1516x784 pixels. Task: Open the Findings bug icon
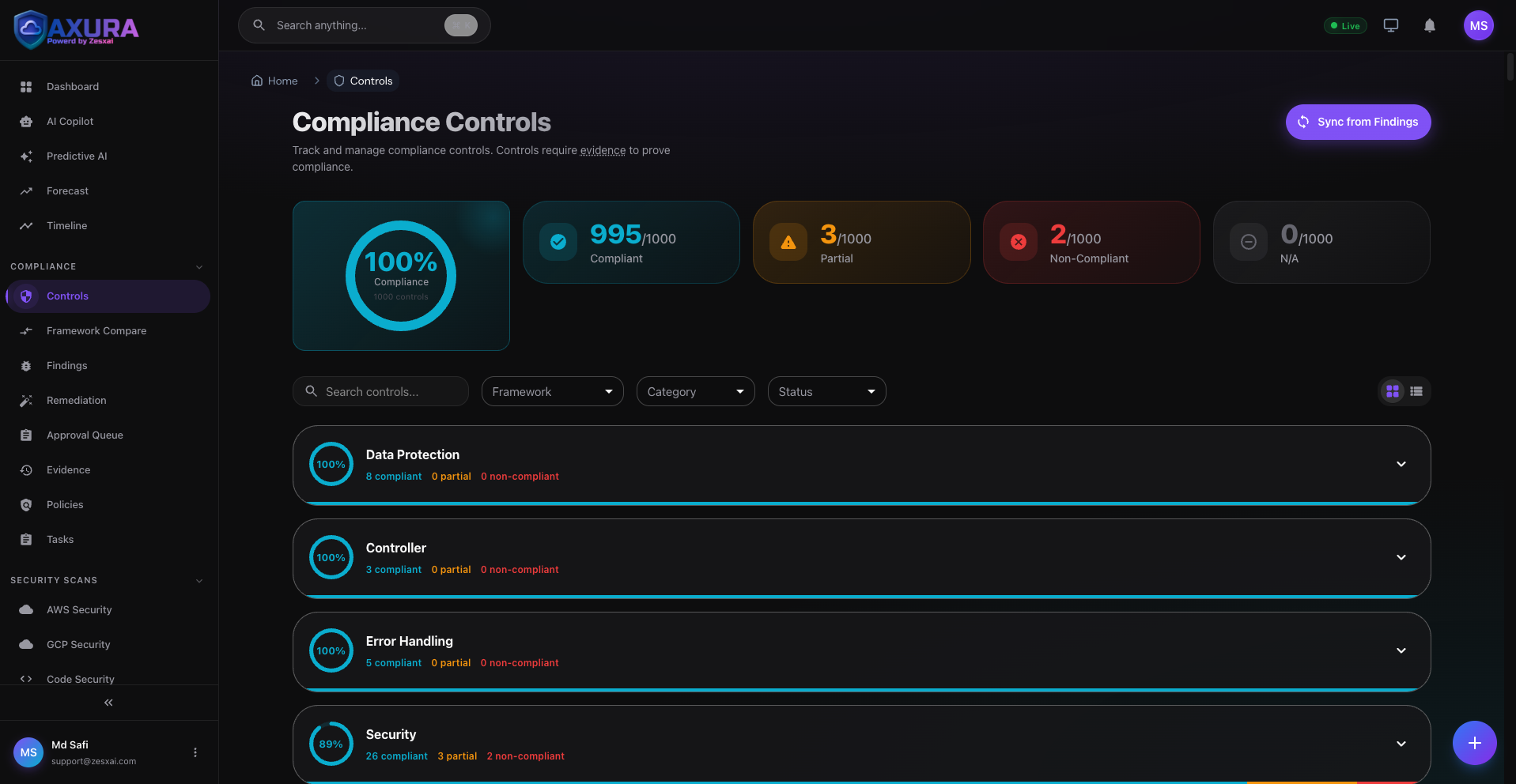pyautogui.click(x=26, y=366)
